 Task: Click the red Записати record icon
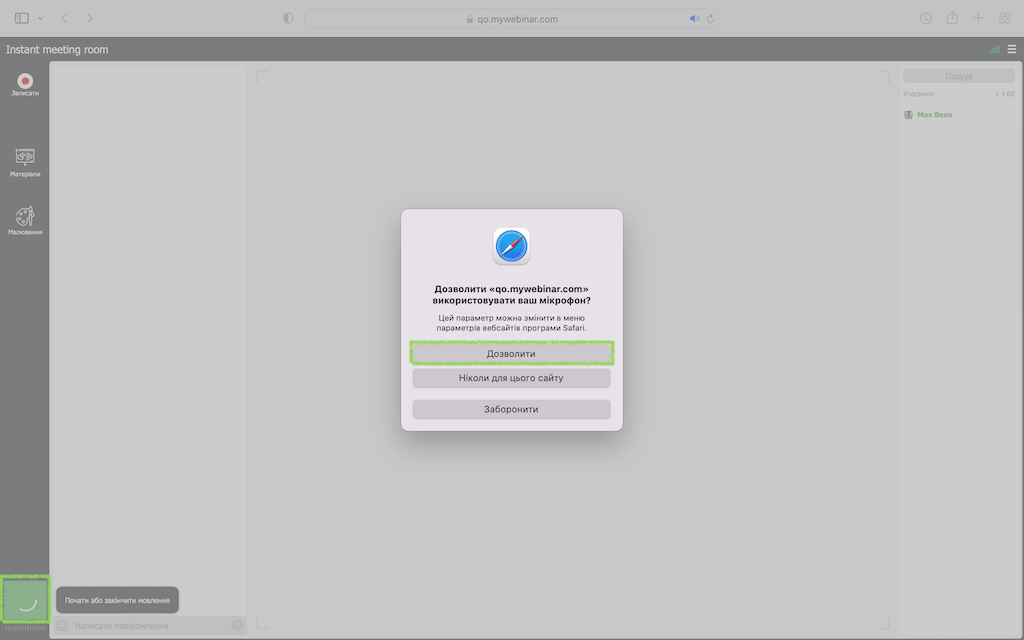[x=25, y=81]
